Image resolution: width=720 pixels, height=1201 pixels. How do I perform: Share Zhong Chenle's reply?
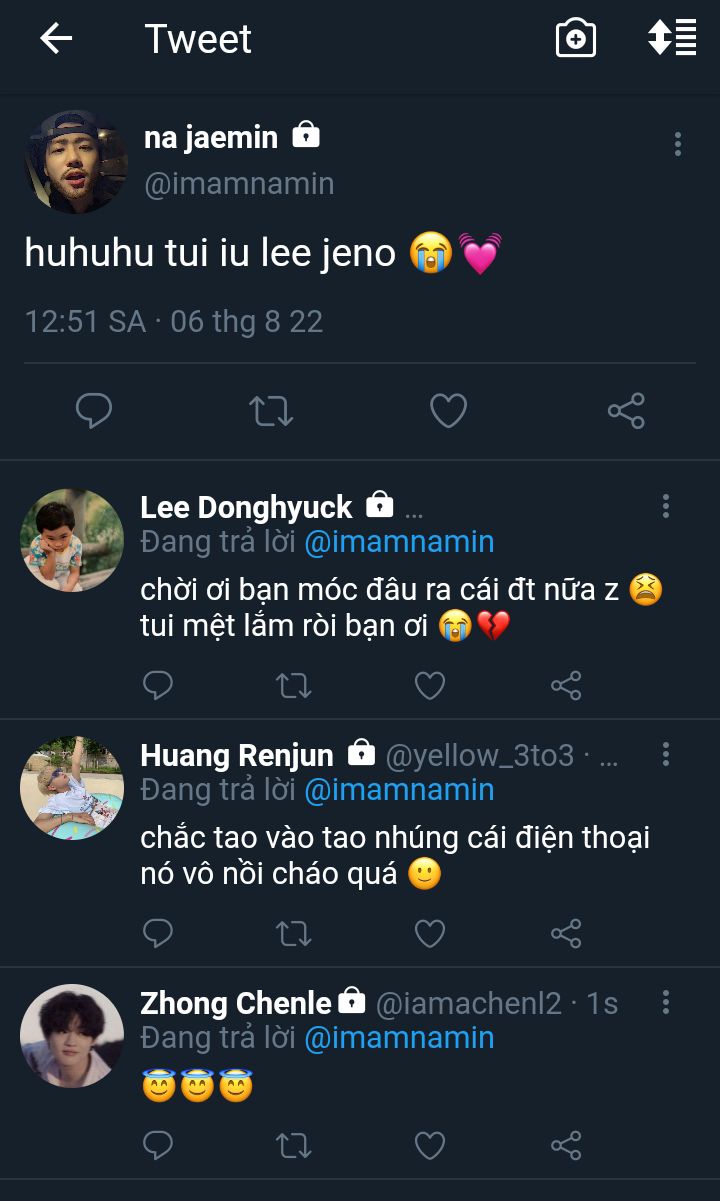(x=566, y=1145)
